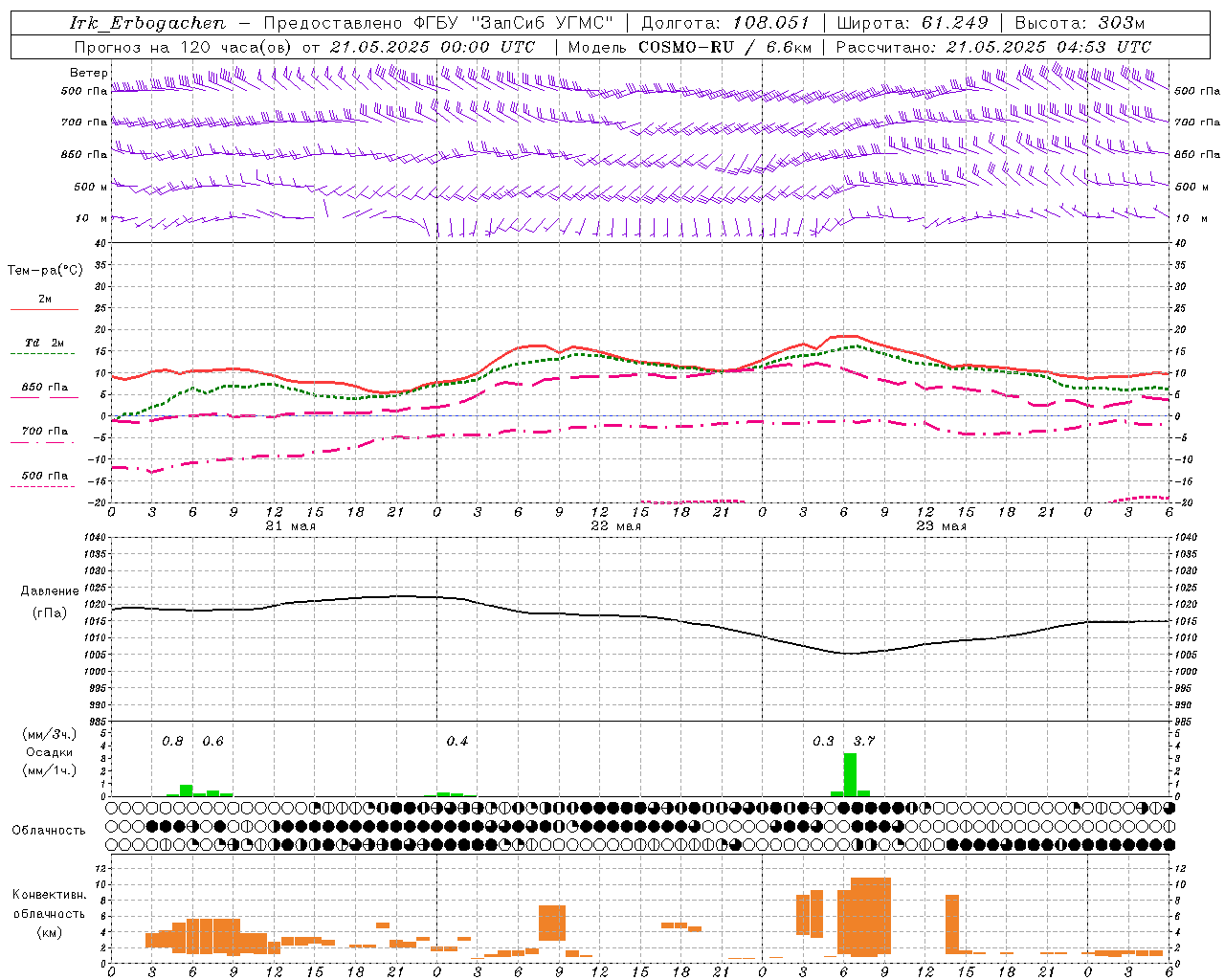Click the 700 гПа temperature legend entry
1225x980 pixels.
pos(45,432)
